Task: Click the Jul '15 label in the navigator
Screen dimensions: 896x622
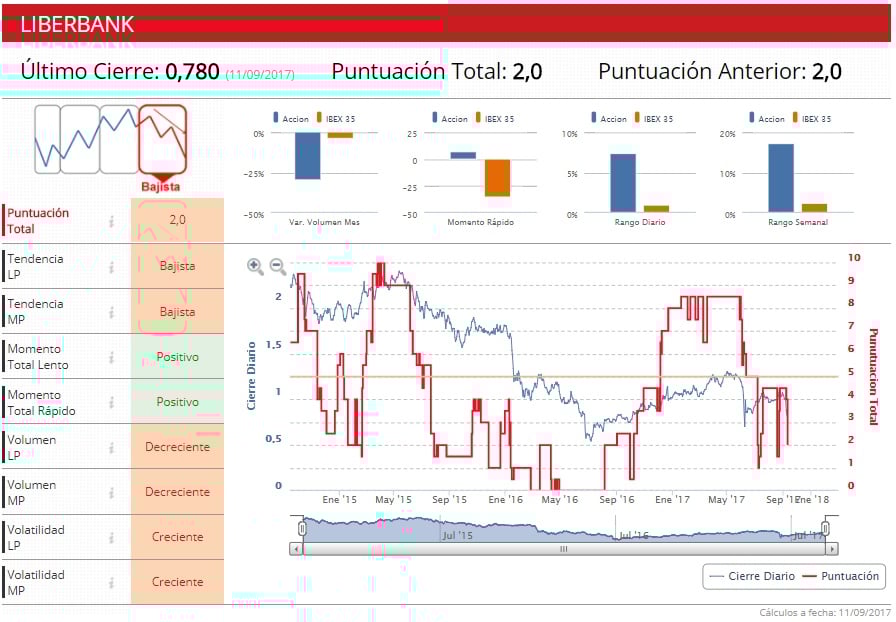Action: [x=458, y=536]
